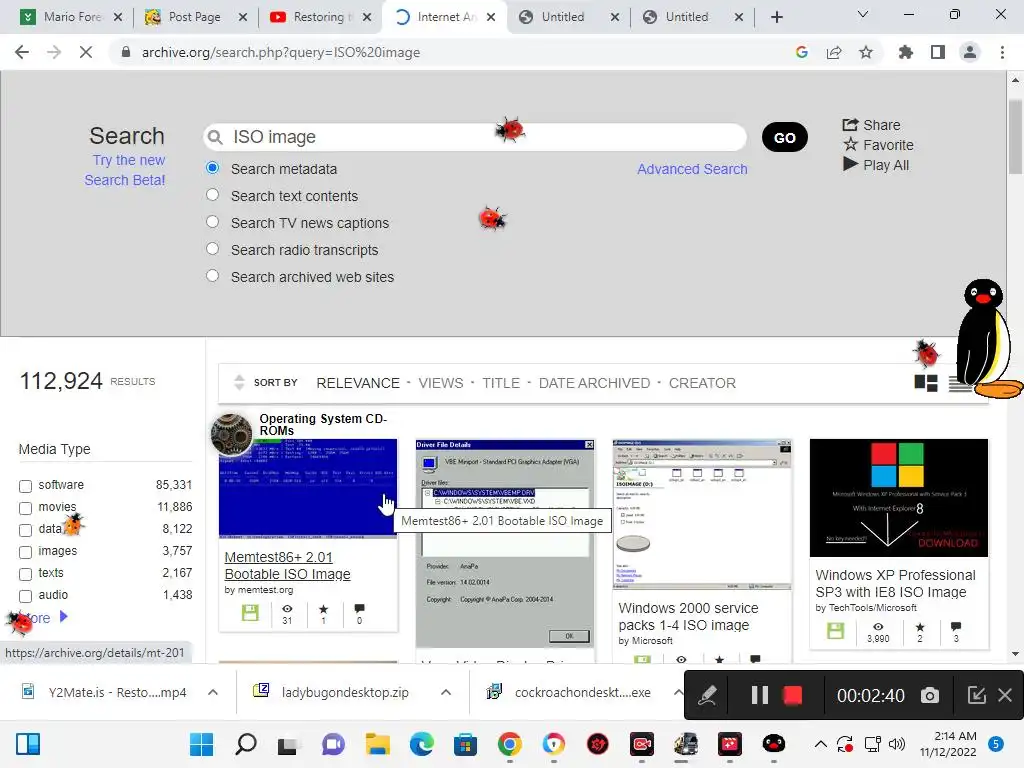Click the GO search button
The height and width of the screenshot is (768, 1024).
point(784,137)
